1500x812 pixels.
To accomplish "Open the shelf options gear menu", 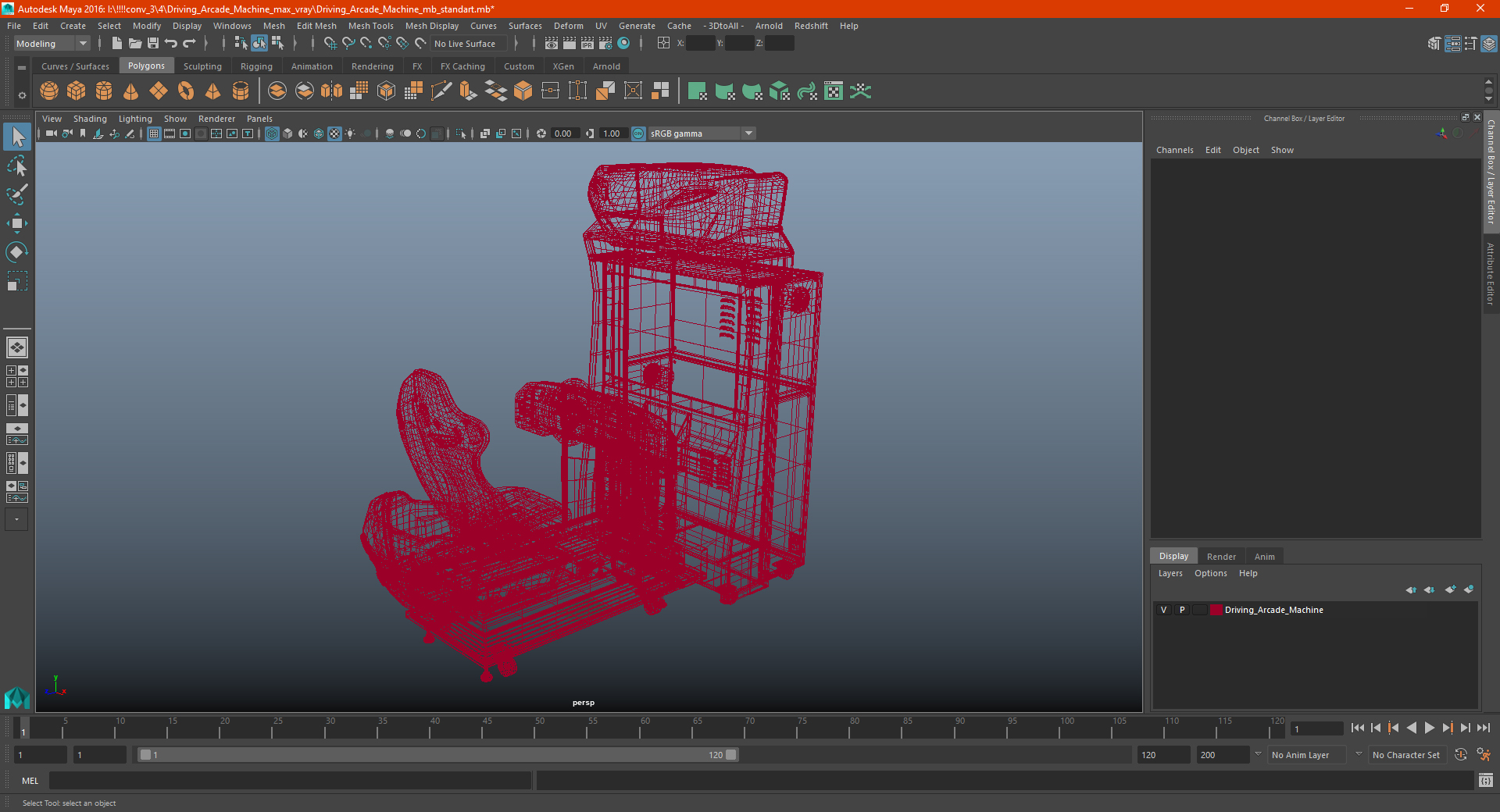I will [x=22, y=95].
